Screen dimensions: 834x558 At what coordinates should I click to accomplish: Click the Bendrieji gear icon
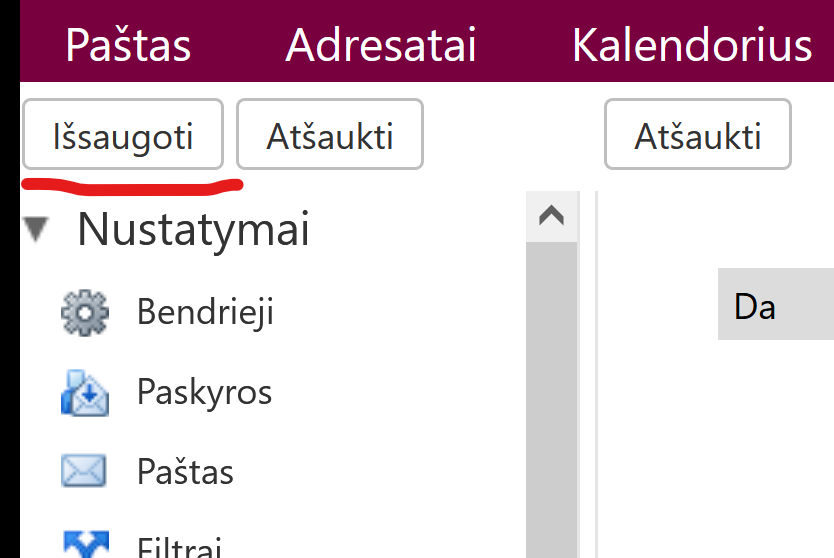tap(84, 312)
